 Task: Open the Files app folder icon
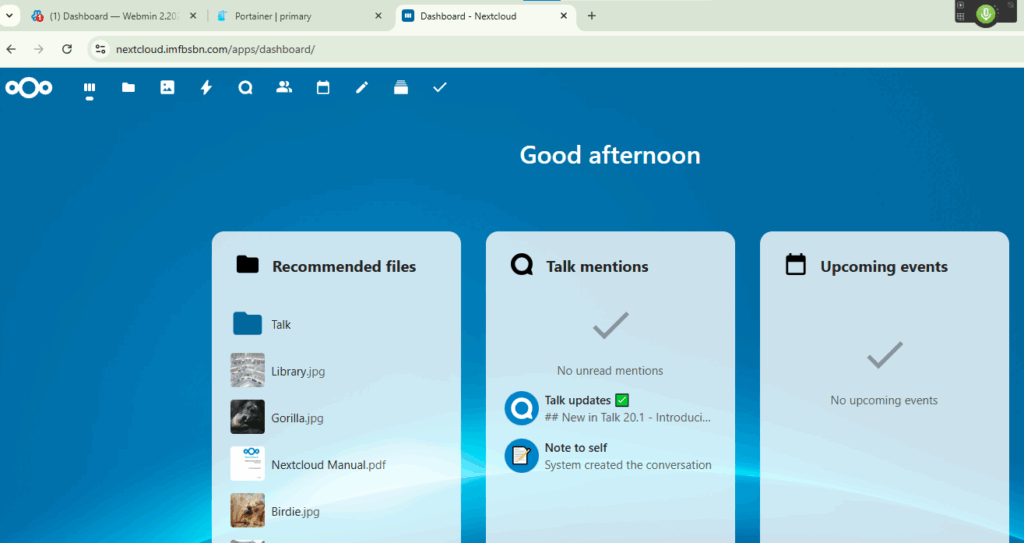point(128,88)
